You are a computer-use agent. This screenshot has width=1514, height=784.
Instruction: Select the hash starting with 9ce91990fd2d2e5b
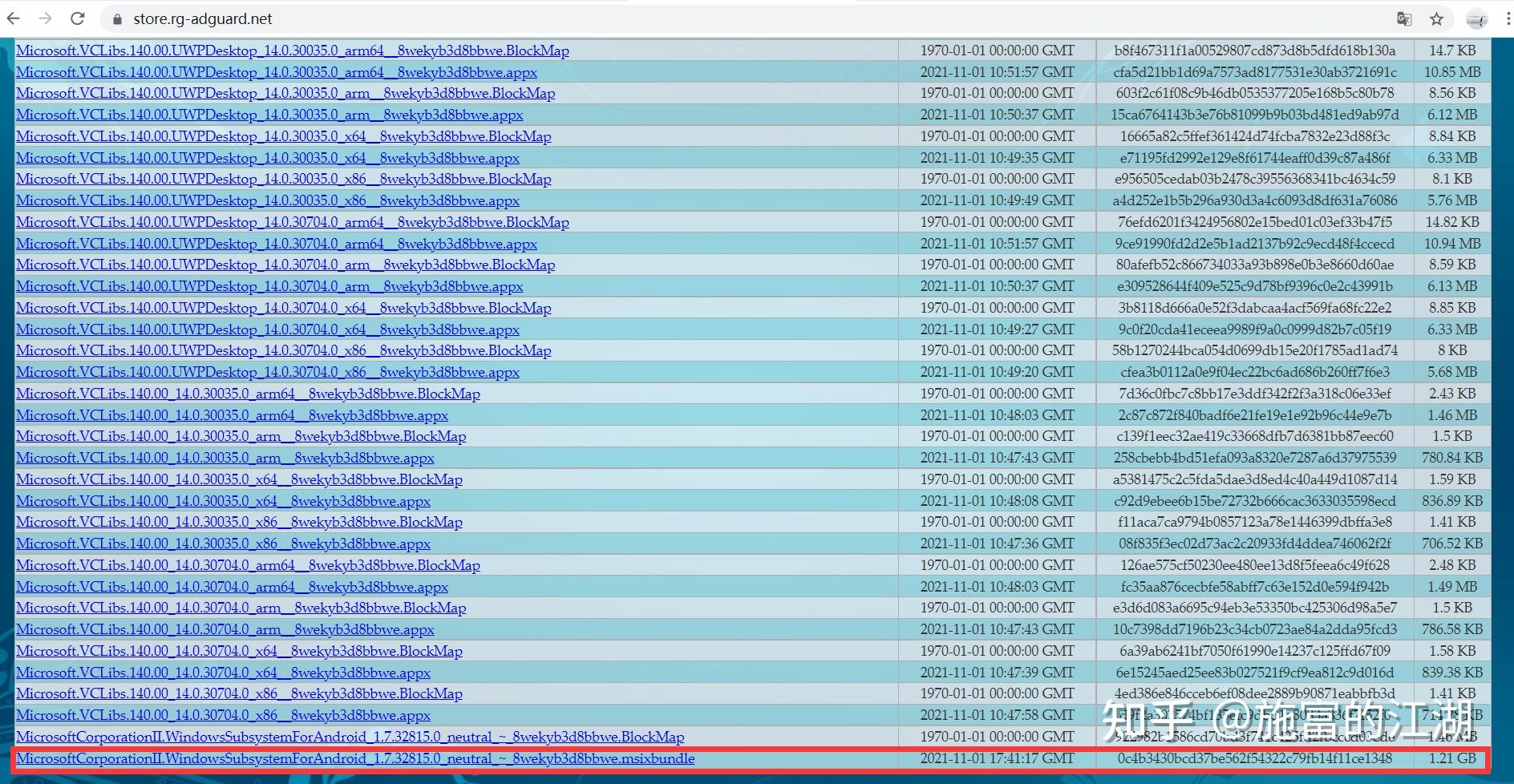tap(1255, 244)
